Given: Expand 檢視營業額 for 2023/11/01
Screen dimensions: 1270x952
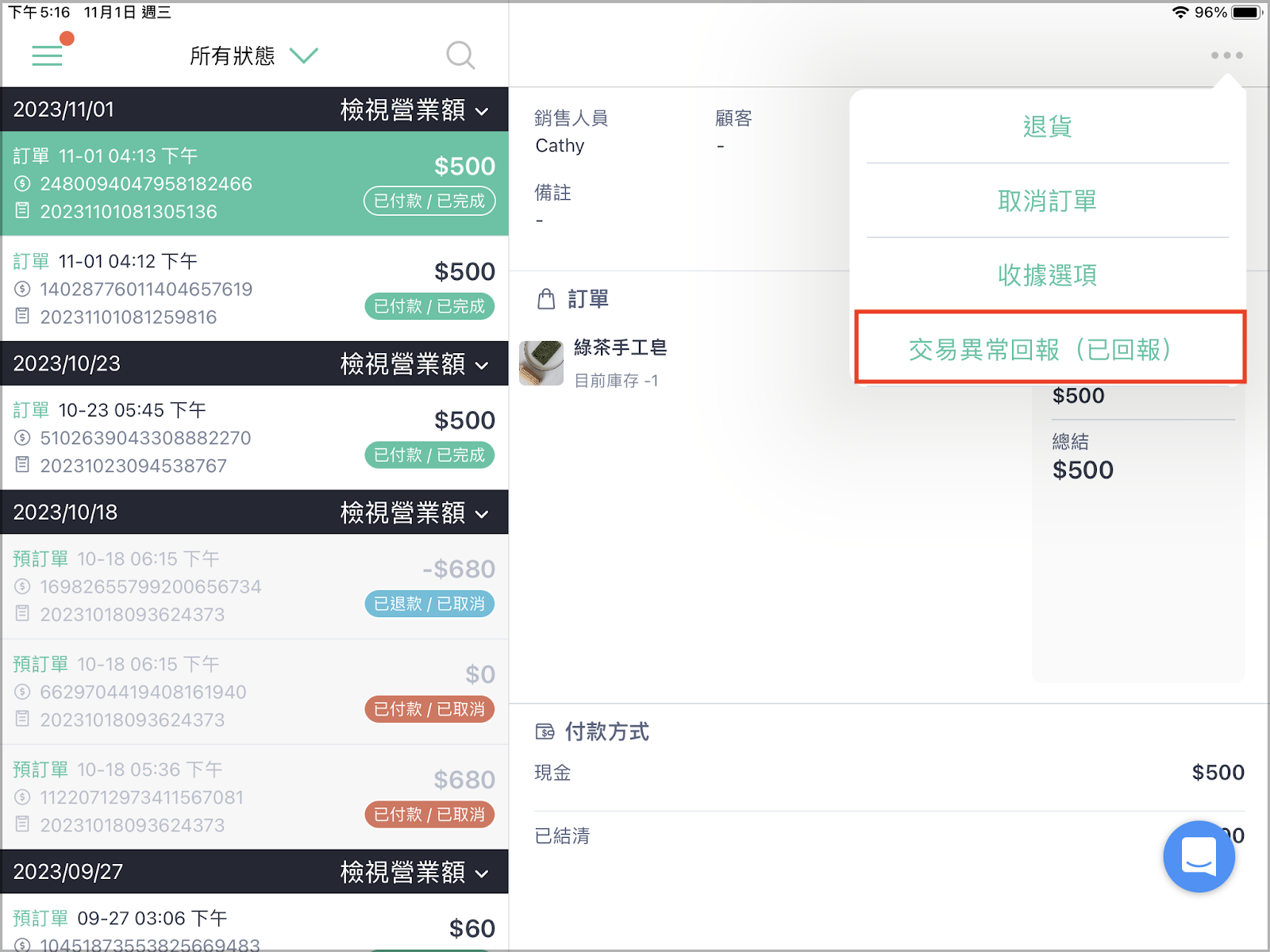Looking at the screenshot, I should pos(414,109).
